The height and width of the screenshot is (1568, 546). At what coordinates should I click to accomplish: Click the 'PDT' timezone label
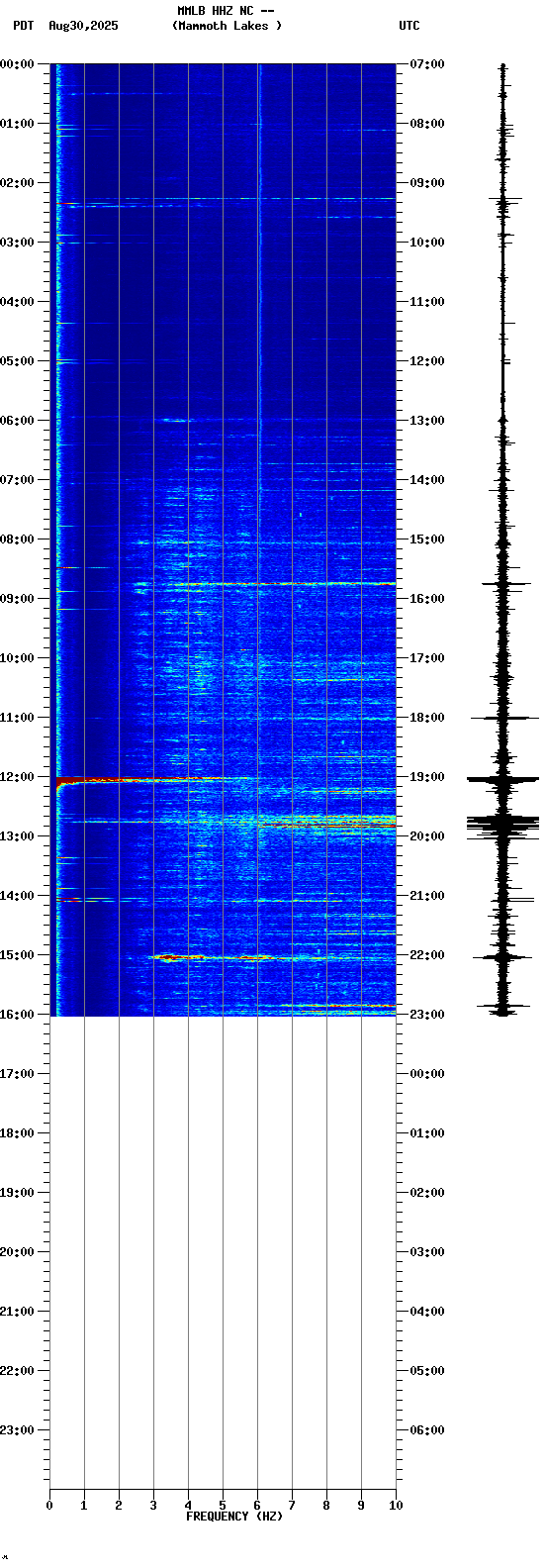(x=23, y=26)
